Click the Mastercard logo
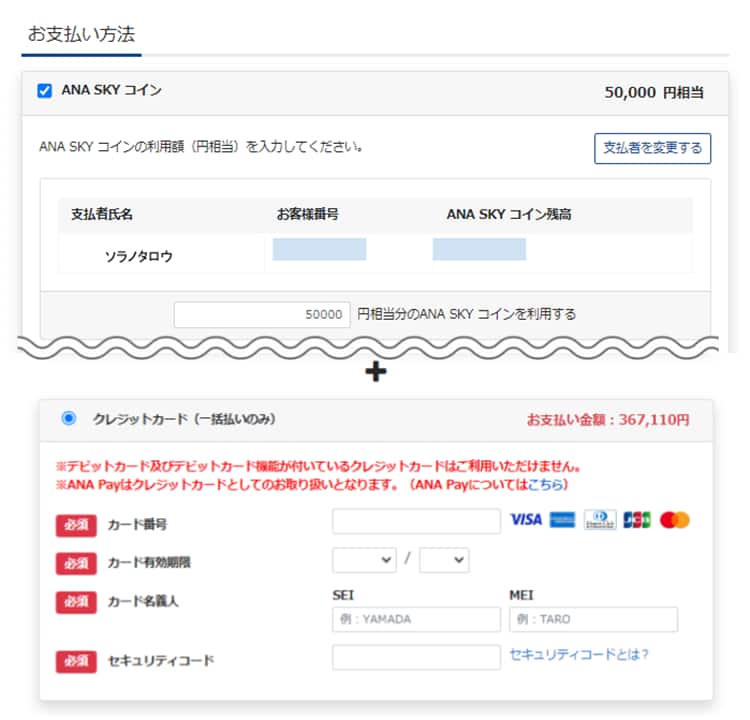Image resolution: width=750 pixels, height=720 pixels. pos(675,520)
